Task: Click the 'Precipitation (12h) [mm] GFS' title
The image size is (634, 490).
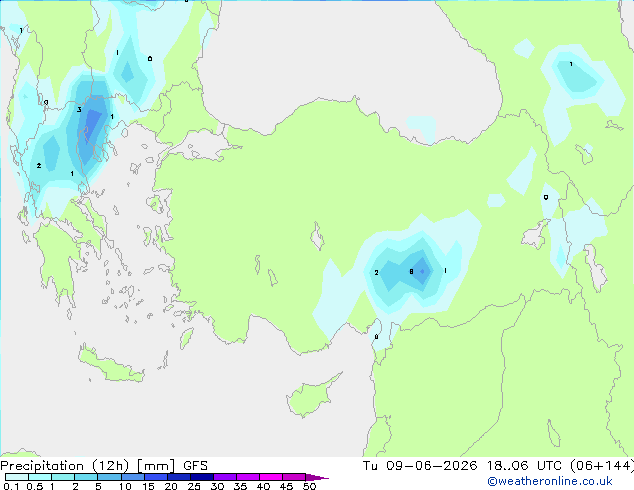Action: pos(104,466)
